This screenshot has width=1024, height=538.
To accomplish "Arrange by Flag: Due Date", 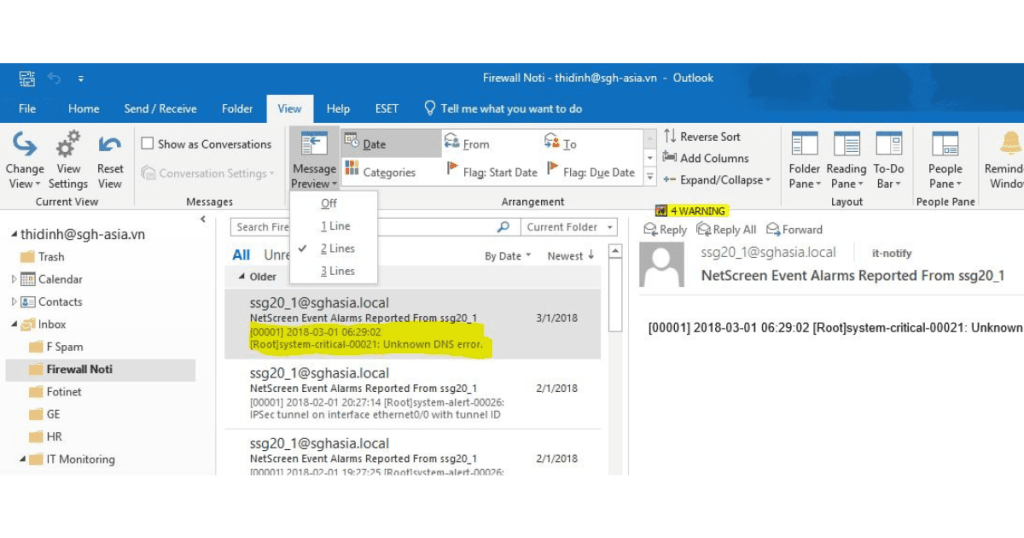I will [591, 172].
